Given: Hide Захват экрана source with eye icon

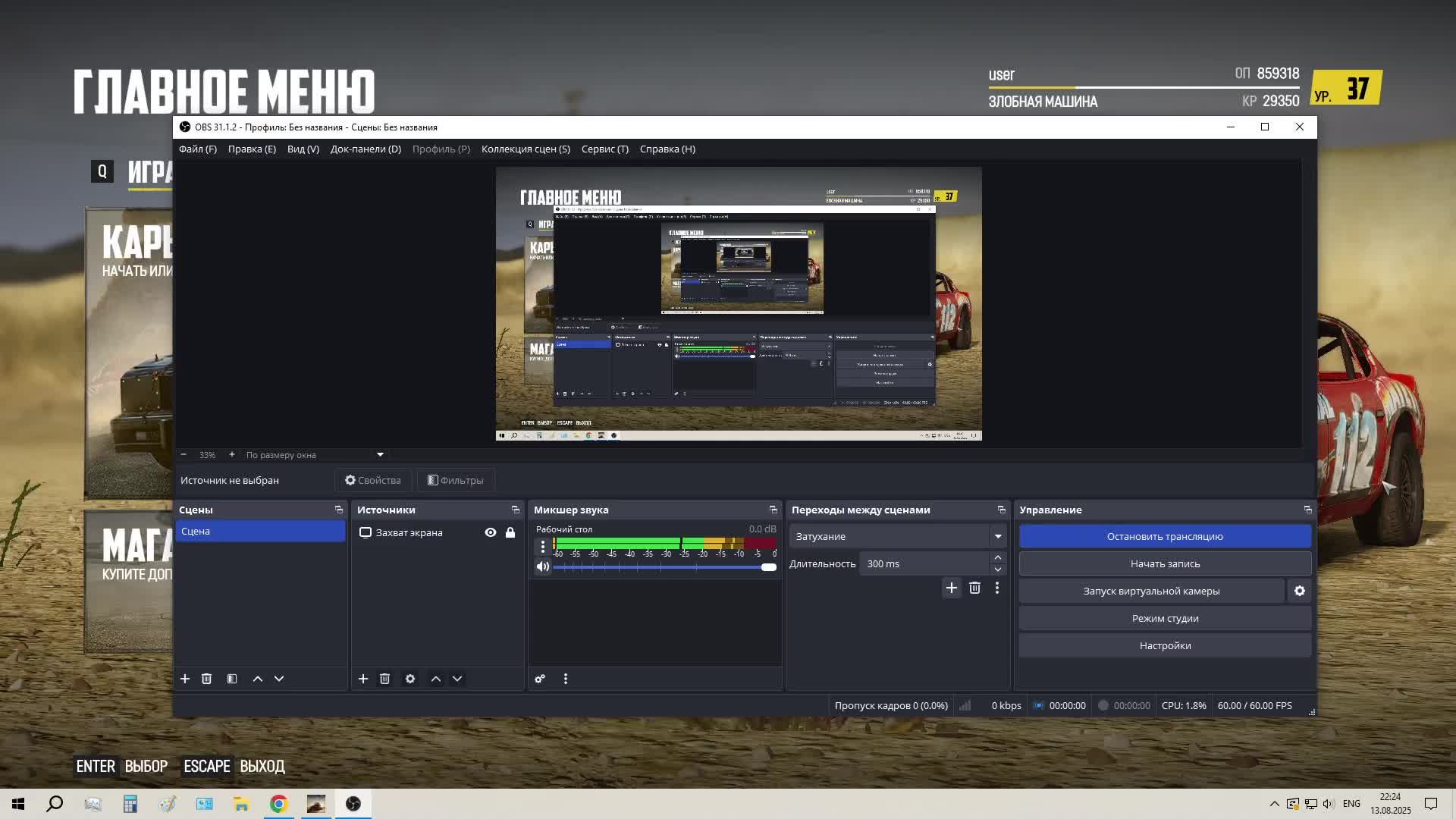Looking at the screenshot, I should pyautogui.click(x=491, y=532).
